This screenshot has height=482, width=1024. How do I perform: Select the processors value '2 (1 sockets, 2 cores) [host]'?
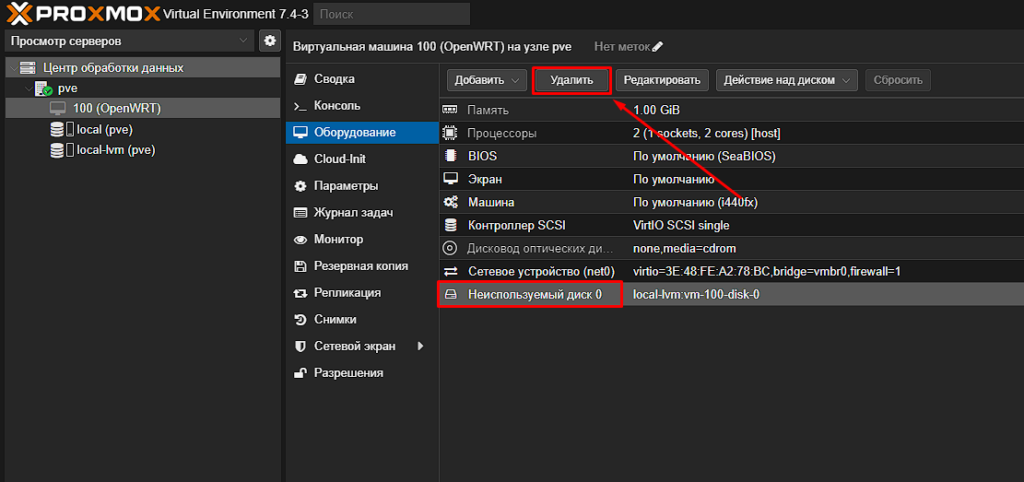click(707, 133)
